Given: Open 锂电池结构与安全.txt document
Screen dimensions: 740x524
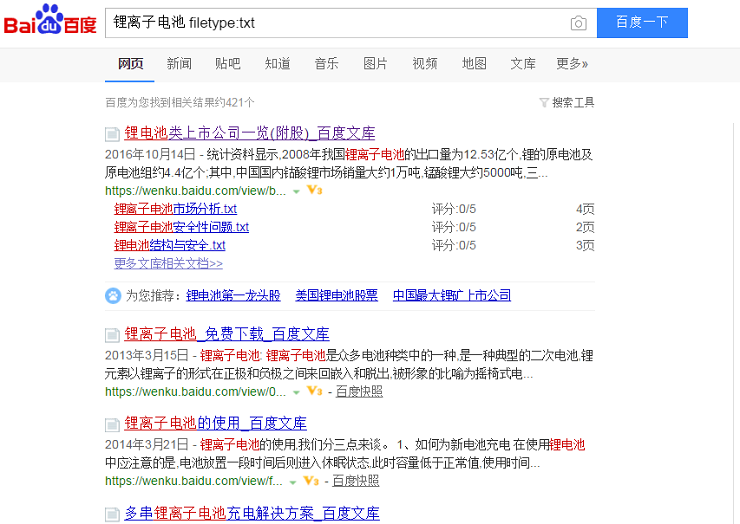Looking at the screenshot, I should tap(169, 245).
